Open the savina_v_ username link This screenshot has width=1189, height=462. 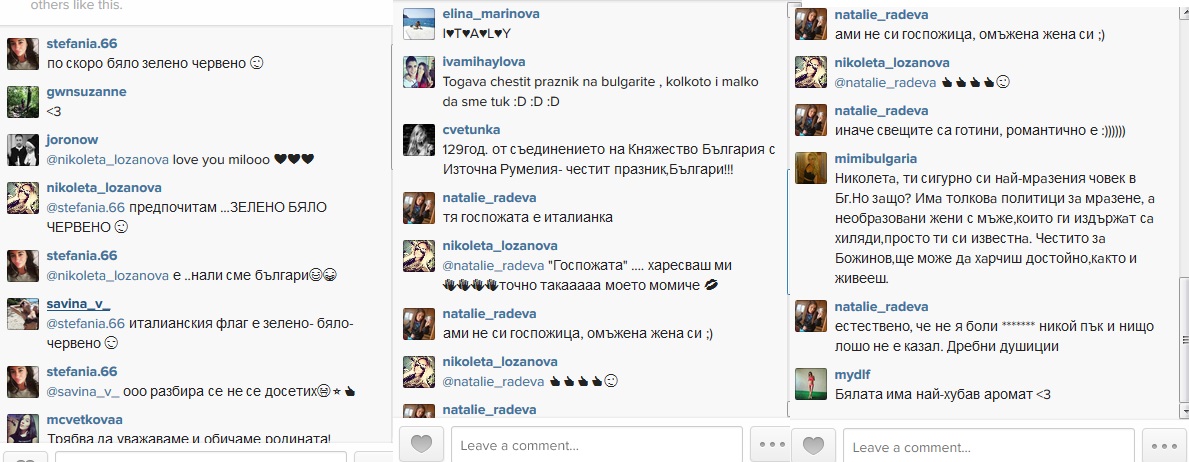(78, 303)
